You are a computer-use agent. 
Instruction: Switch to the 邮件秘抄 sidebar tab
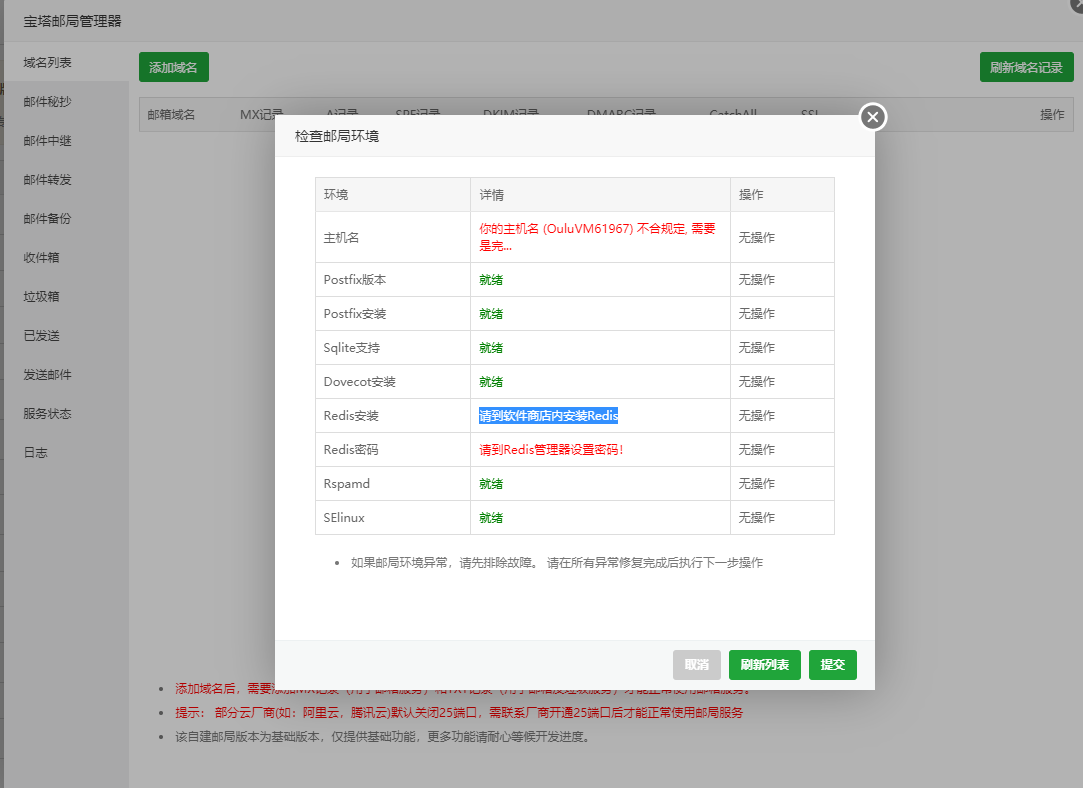coord(48,102)
